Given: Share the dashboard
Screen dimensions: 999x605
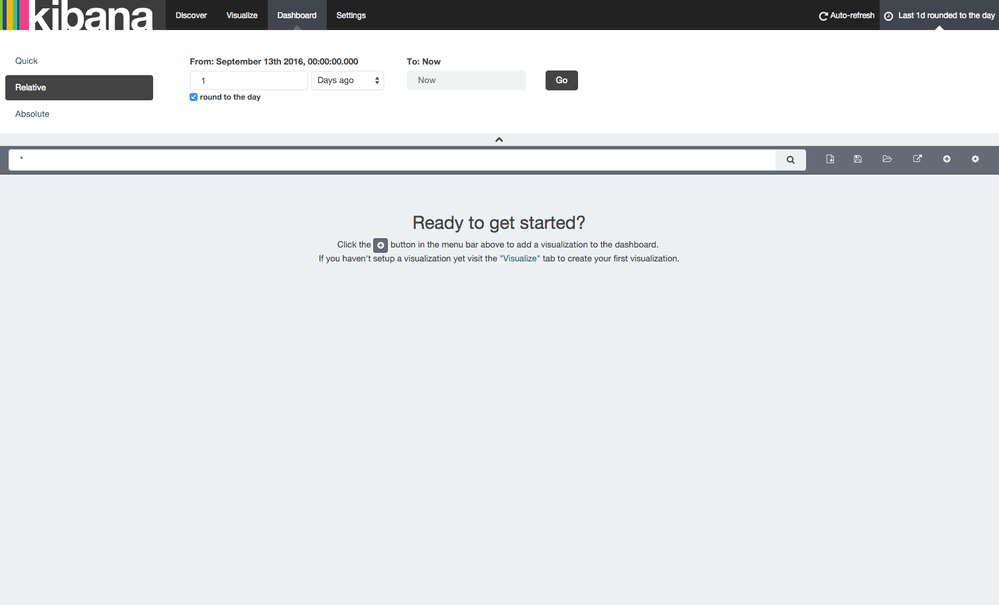Looking at the screenshot, I should (x=917, y=158).
